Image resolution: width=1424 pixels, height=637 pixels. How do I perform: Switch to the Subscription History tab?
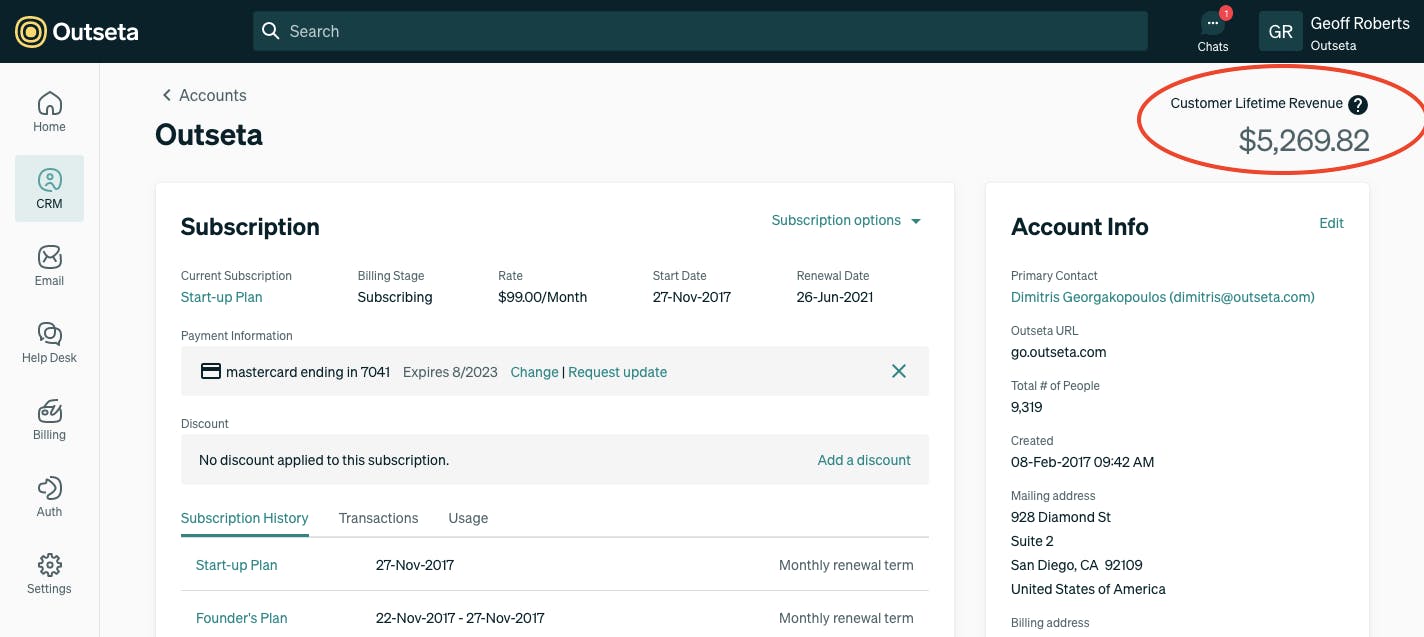click(245, 518)
